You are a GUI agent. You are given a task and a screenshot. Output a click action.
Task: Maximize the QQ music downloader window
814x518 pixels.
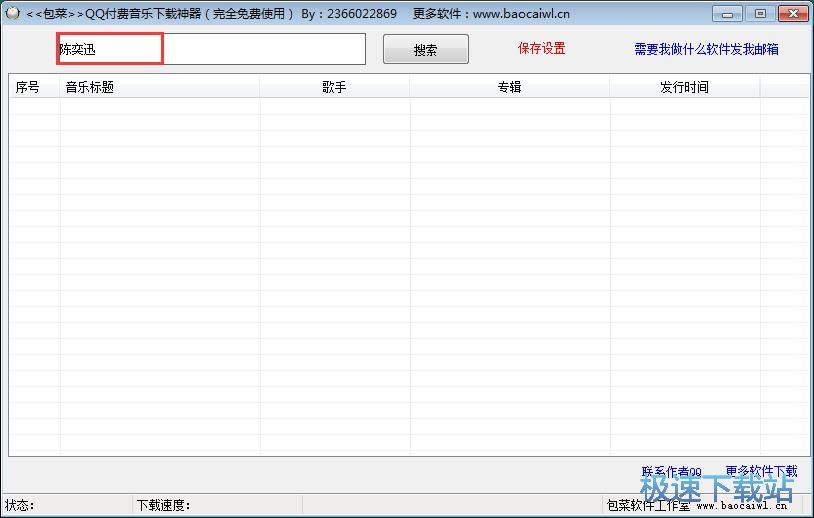760,13
